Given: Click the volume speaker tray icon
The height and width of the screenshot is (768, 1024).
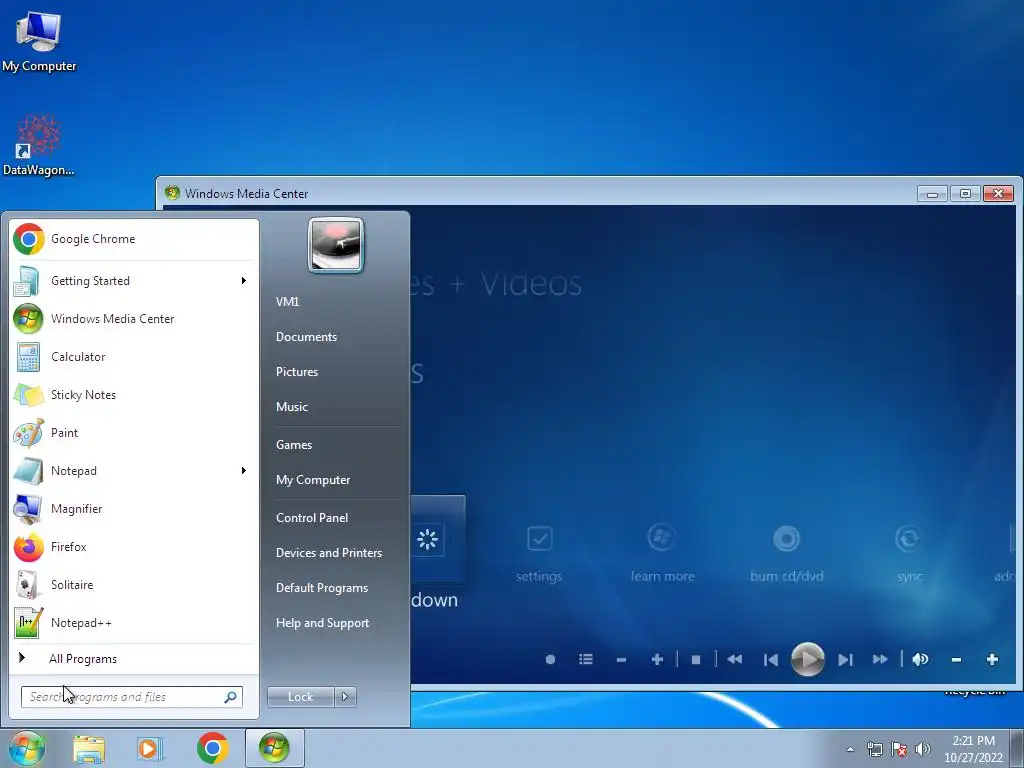Looking at the screenshot, I should tap(923, 749).
